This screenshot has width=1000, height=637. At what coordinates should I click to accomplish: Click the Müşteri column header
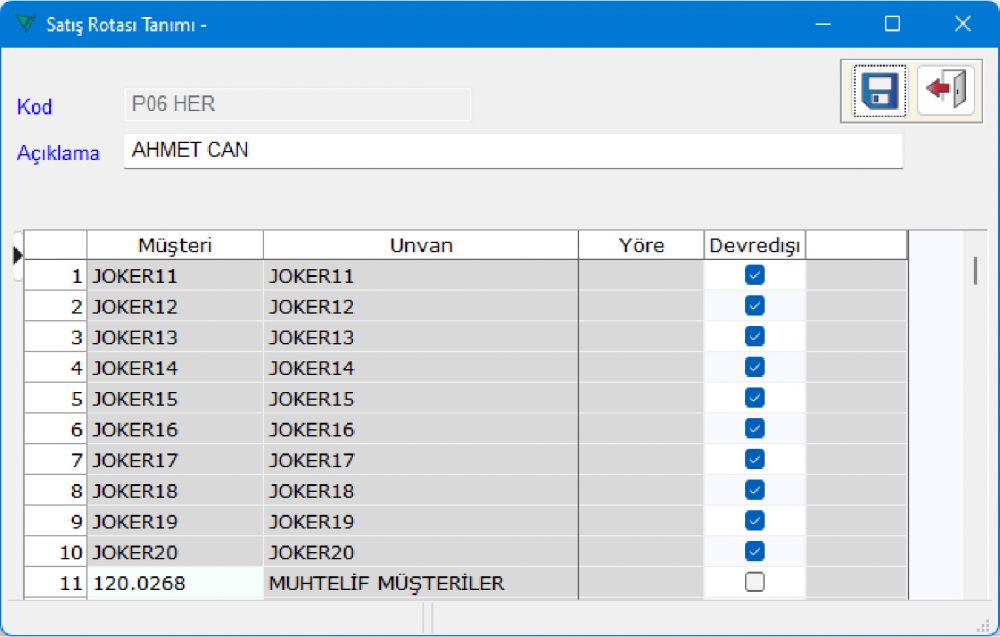click(x=175, y=245)
